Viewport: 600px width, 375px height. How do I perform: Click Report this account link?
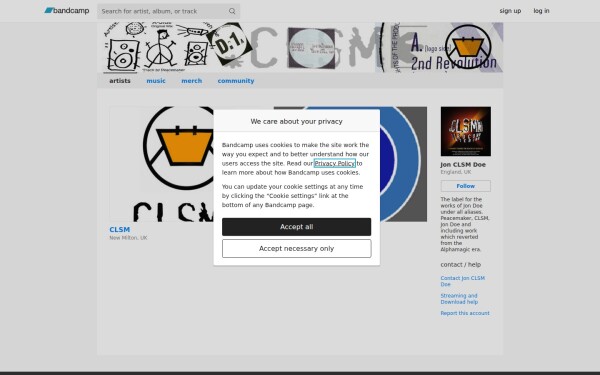(465, 313)
